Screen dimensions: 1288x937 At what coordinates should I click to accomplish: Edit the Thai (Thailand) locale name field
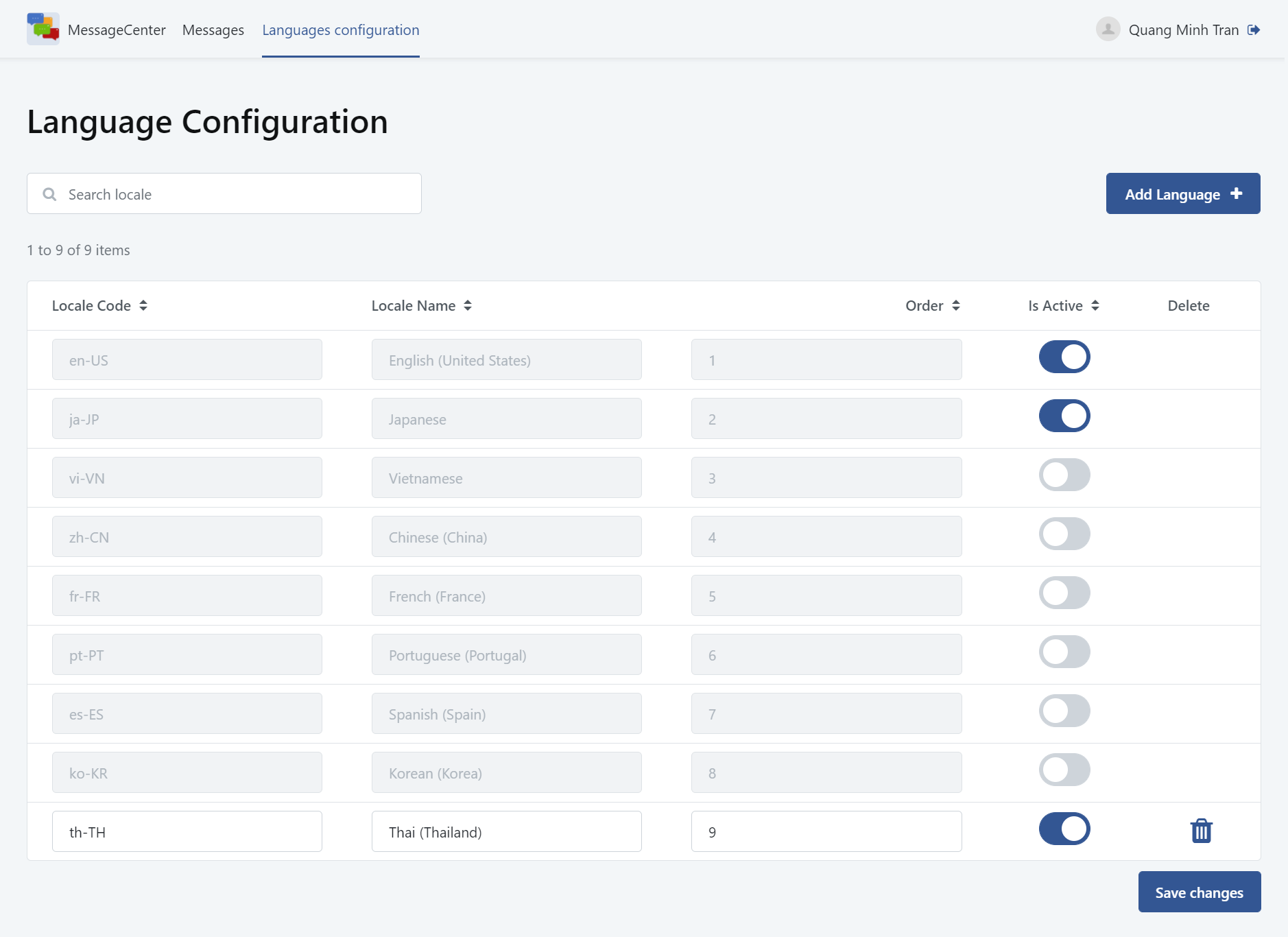point(507,831)
